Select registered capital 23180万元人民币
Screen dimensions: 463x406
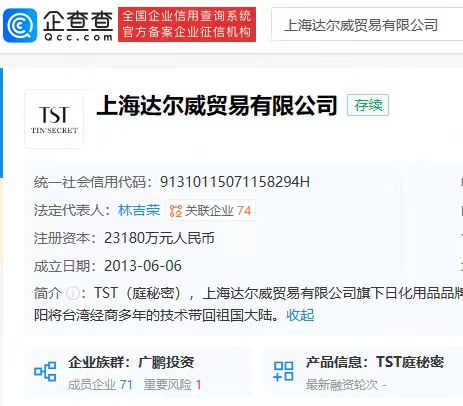point(159,238)
